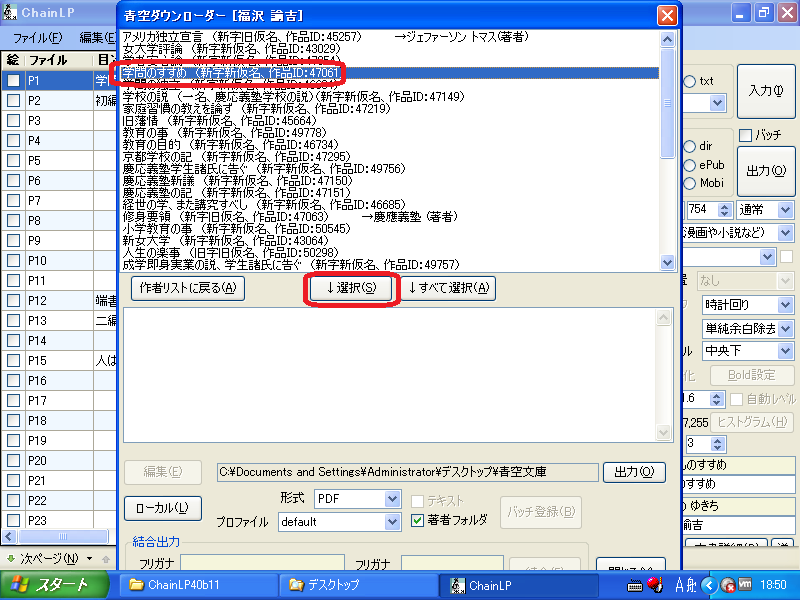Open ChainLP40b11 folder in taskbar

(x=199, y=585)
